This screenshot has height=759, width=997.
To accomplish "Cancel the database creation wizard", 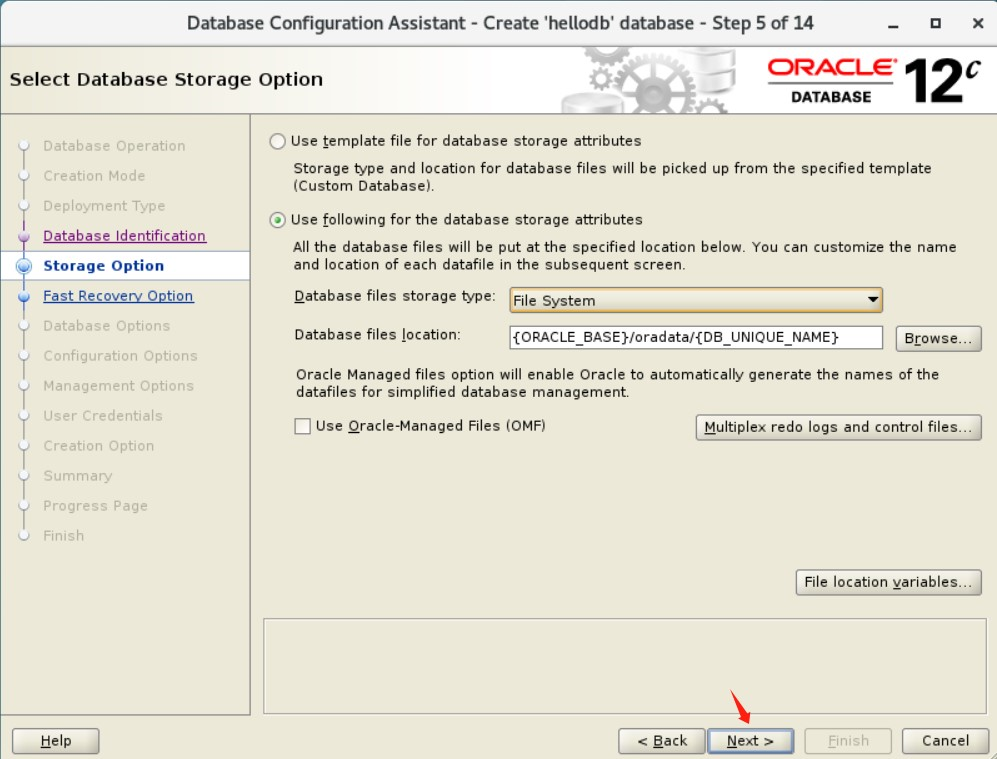I will click(x=945, y=741).
